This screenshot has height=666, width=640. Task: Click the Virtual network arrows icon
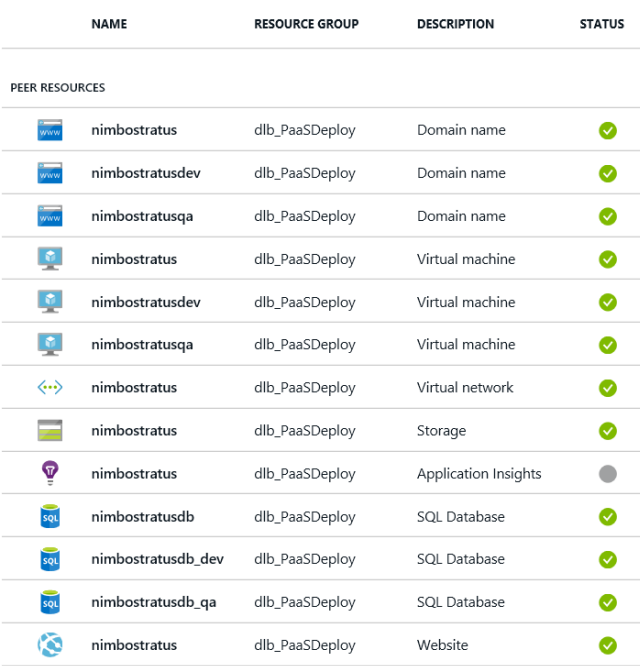click(x=50, y=387)
